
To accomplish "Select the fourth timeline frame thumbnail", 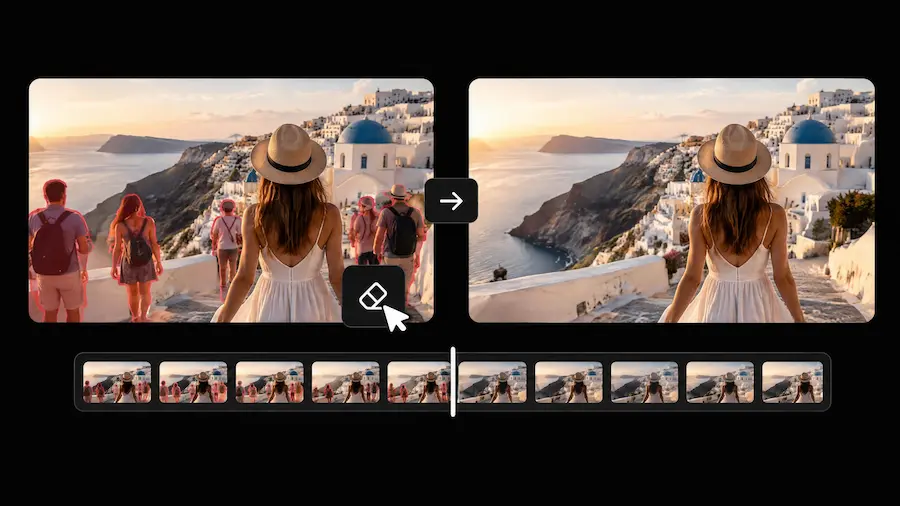I will 346,382.
